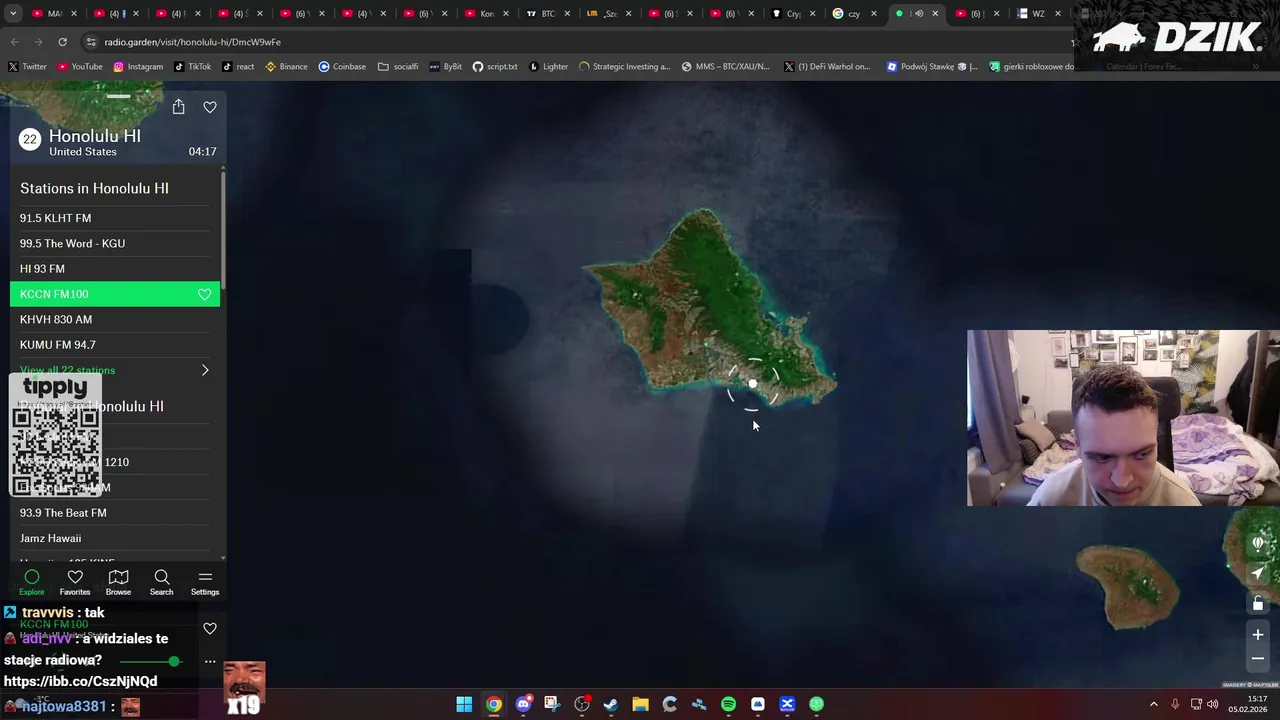Toggle the map lock icon
Viewport: 1280px width, 720px height.
tap(1258, 603)
